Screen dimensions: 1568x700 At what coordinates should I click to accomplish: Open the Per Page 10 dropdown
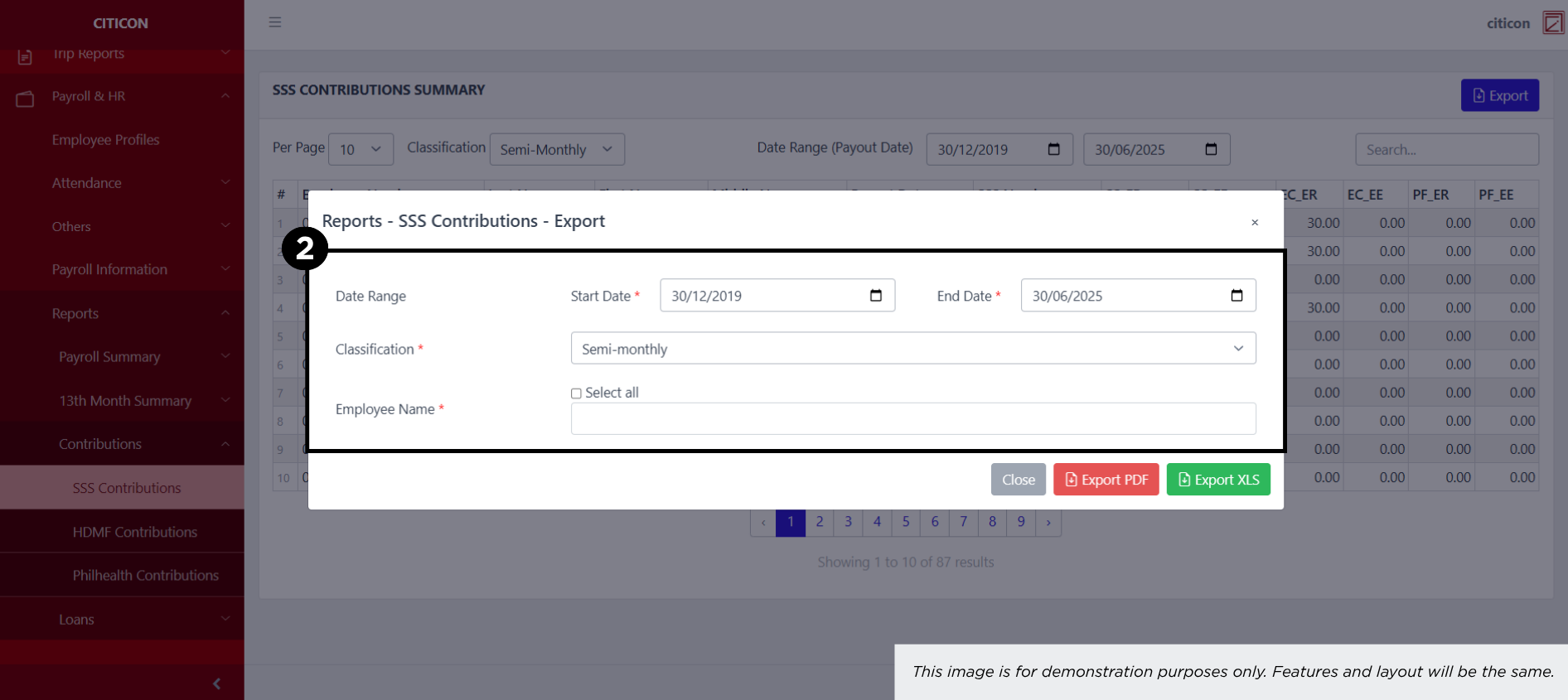[x=361, y=149]
